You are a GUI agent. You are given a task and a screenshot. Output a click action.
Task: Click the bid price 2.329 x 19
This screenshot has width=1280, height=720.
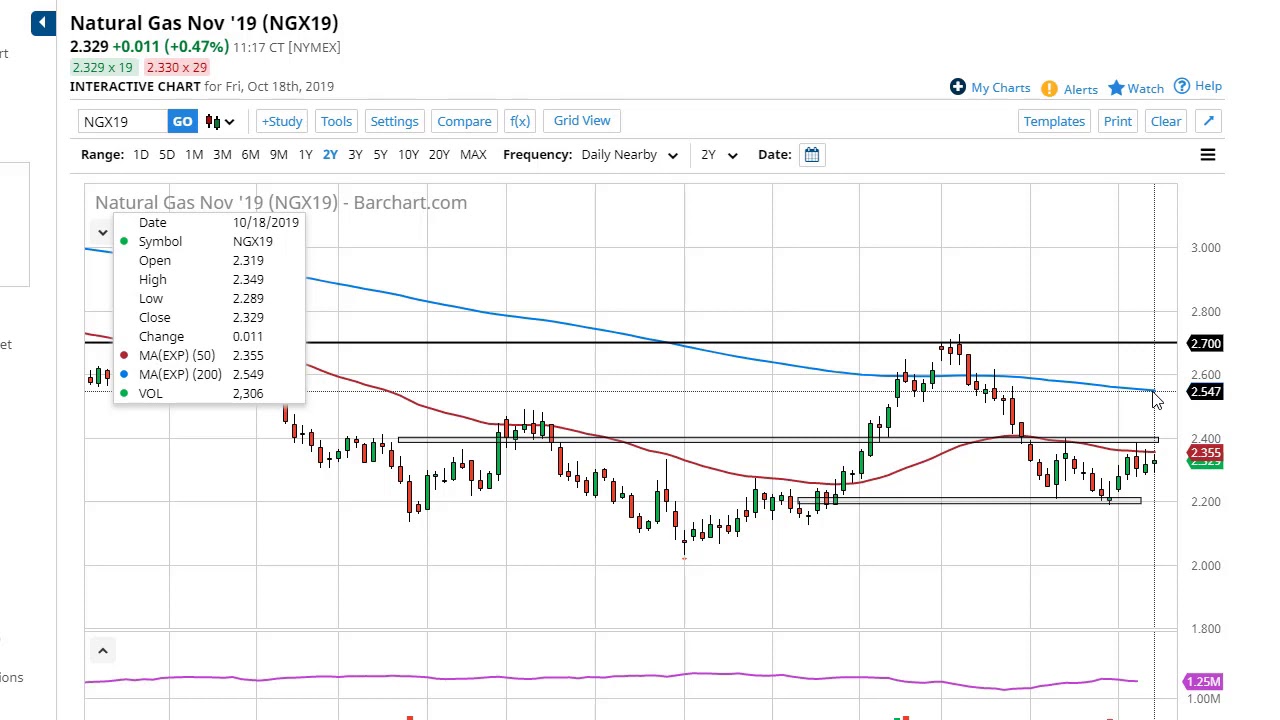(102, 67)
